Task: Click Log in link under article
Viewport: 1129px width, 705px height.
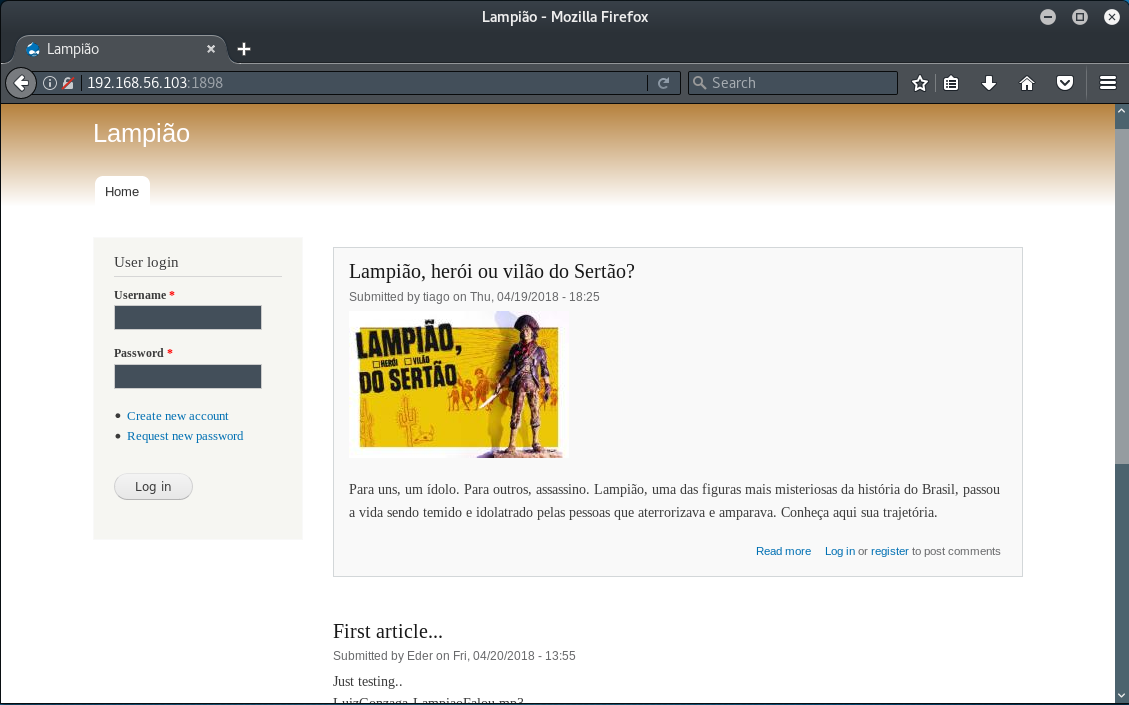Action: click(840, 551)
